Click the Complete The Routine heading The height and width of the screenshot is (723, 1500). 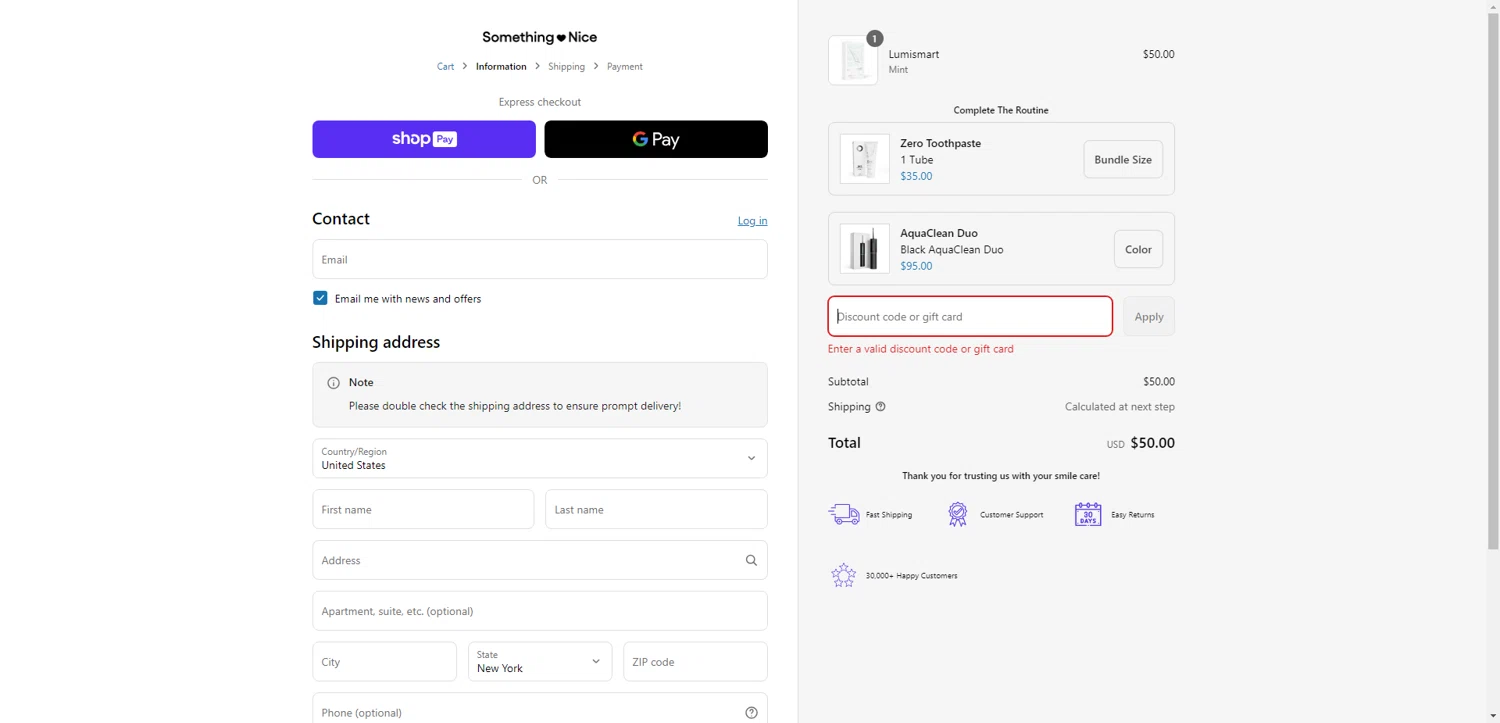1001,110
